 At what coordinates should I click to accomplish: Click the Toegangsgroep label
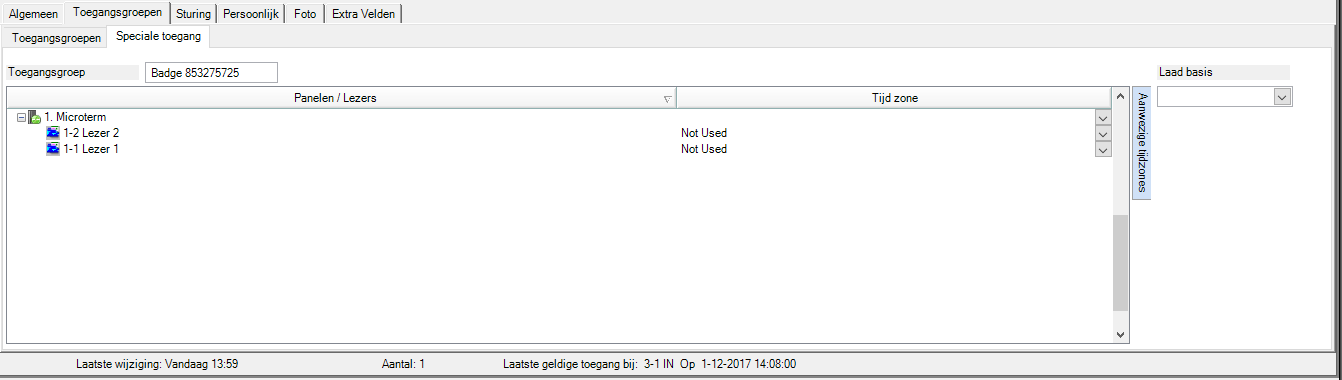(x=48, y=72)
